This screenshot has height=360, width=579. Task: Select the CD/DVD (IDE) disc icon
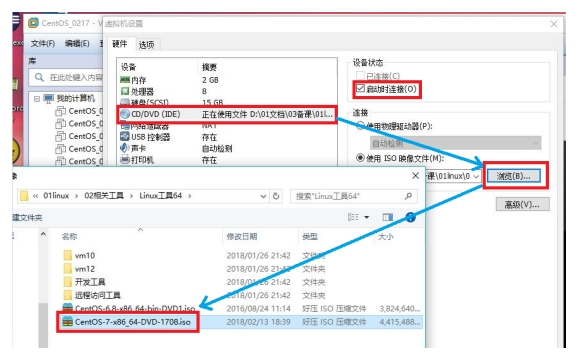125,114
